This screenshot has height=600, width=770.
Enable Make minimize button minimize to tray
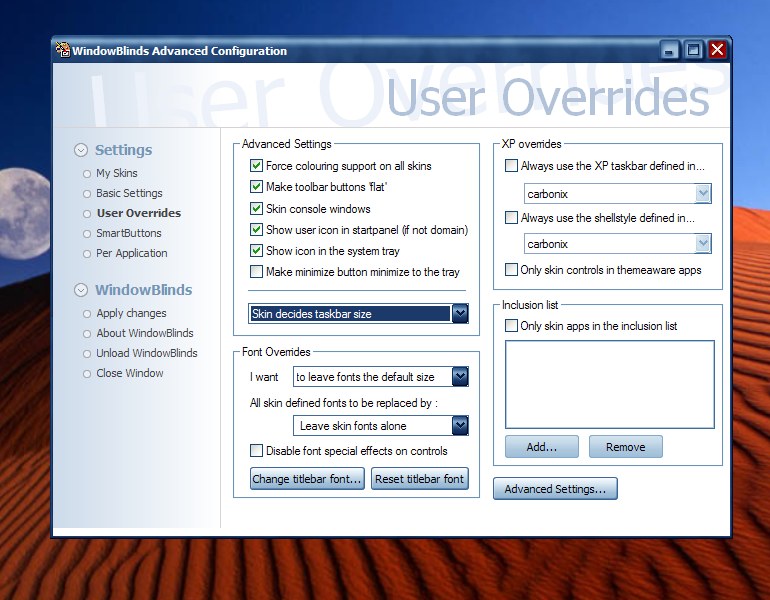pyautogui.click(x=256, y=272)
